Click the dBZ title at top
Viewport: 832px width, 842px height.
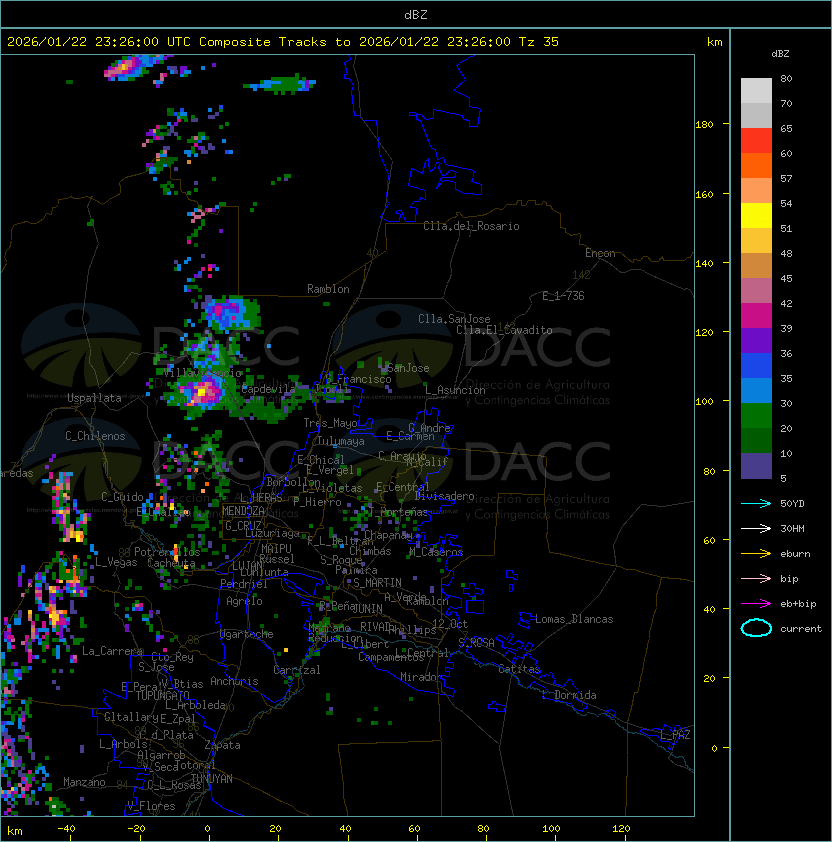click(x=416, y=14)
